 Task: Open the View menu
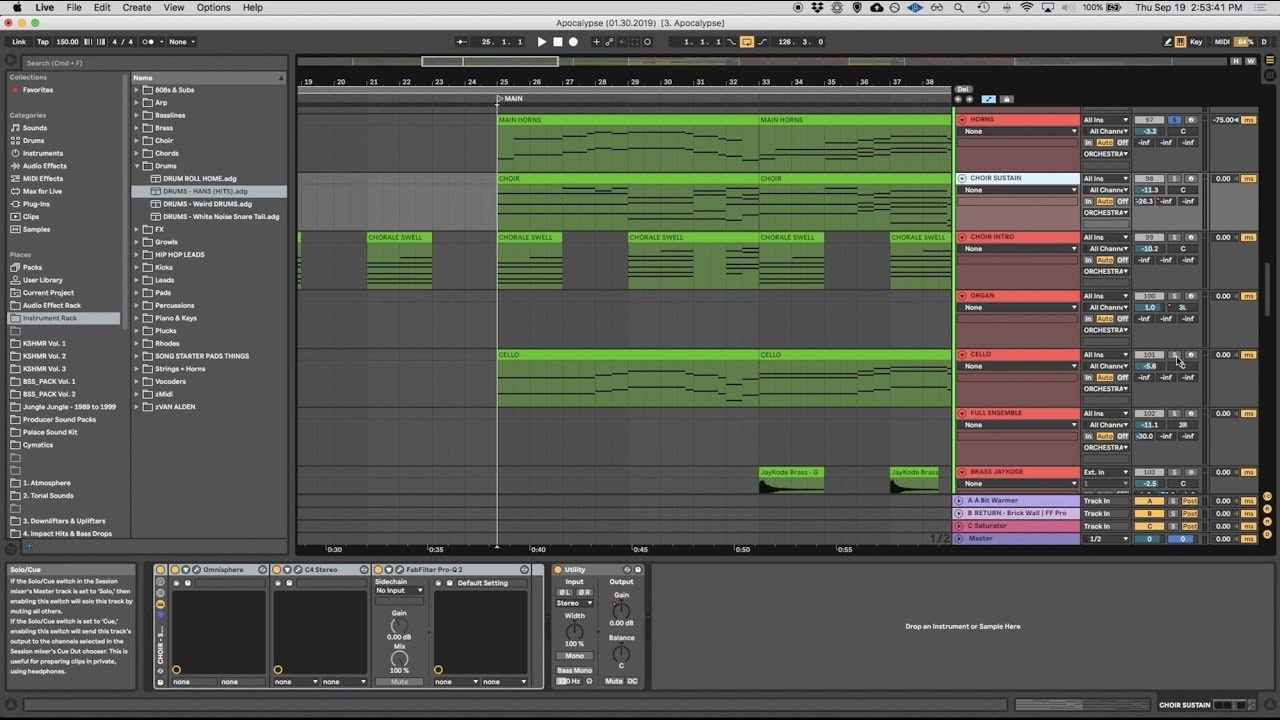[173, 7]
